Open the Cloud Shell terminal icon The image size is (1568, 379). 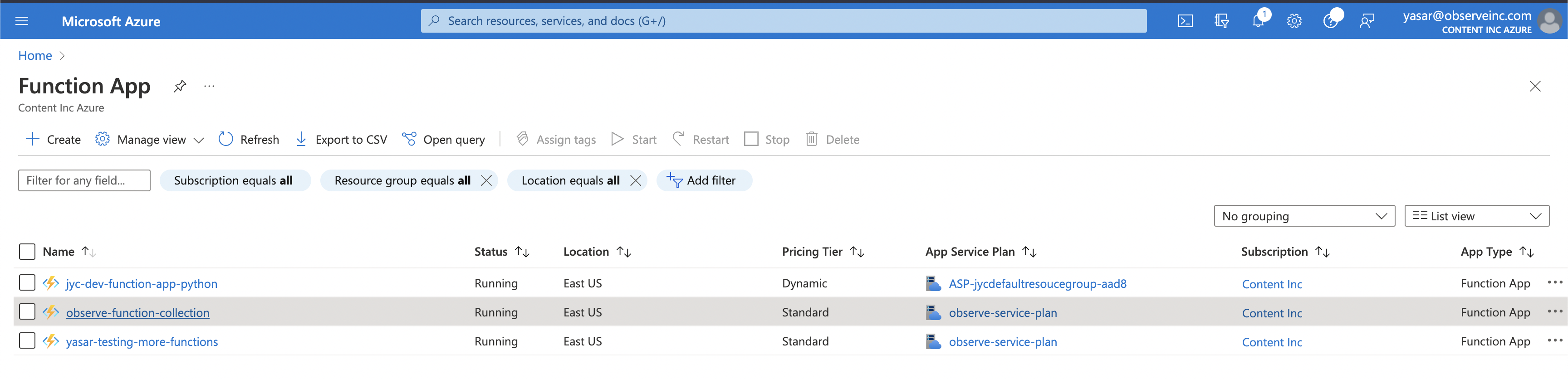point(1185,21)
